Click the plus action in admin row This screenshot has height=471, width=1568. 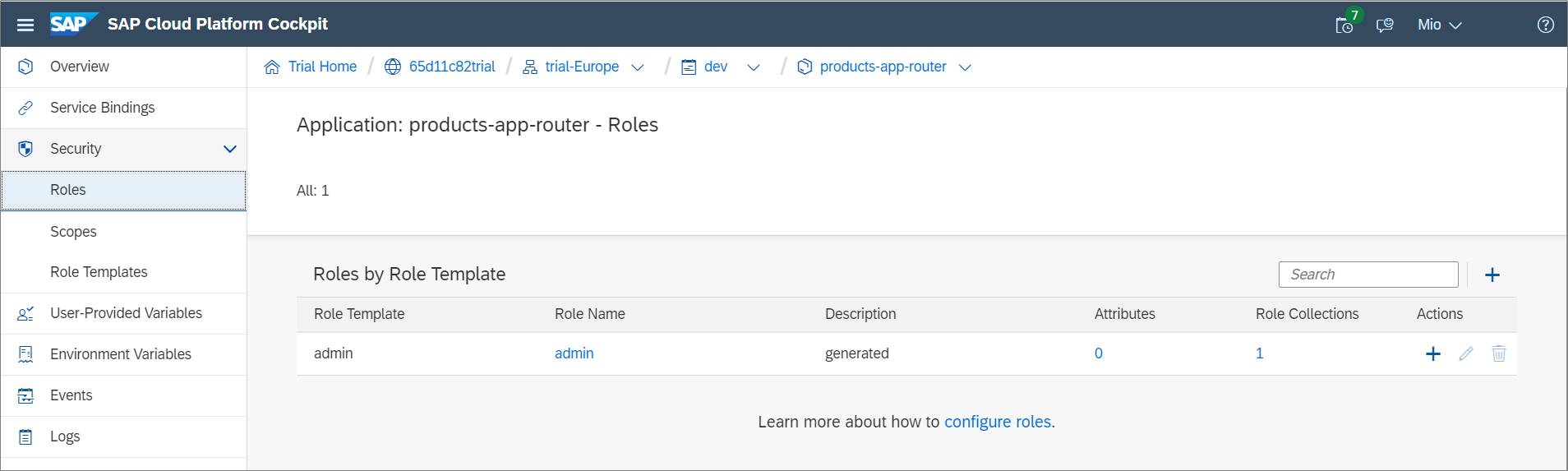(1433, 353)
